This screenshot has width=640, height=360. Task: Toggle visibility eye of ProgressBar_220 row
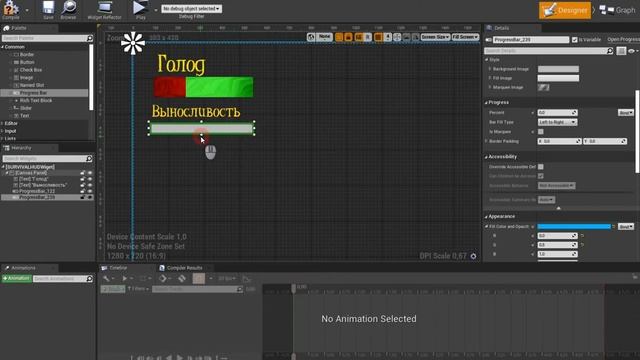90,197
